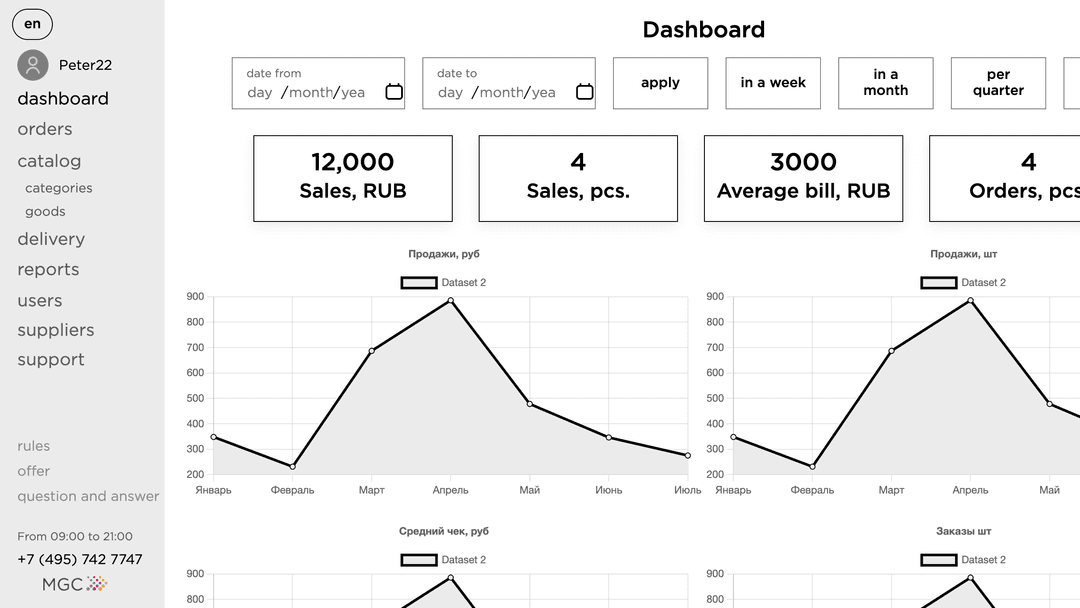1080x608 pixels.
Task: Click the Peter22 user avatar icon
Action: pos(33,65)
